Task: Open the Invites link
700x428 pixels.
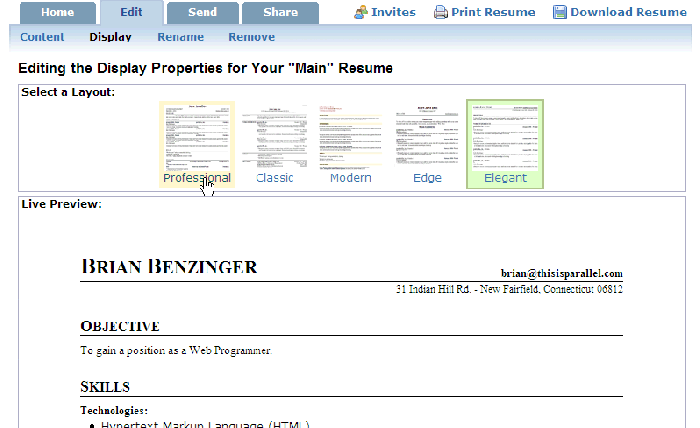Action: (x=393, y=12)
